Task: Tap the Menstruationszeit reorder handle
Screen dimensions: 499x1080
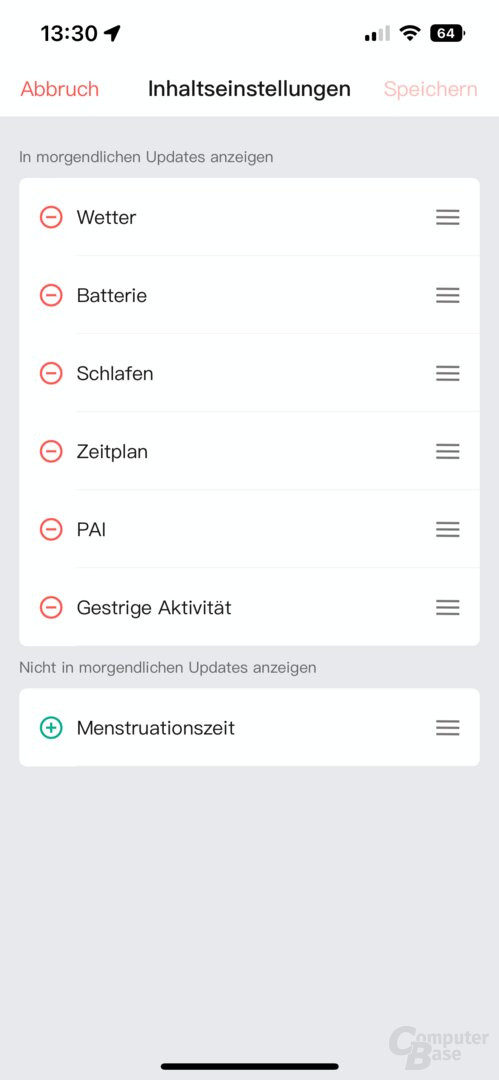Action: pyautogui.click(x=447, y=728)
